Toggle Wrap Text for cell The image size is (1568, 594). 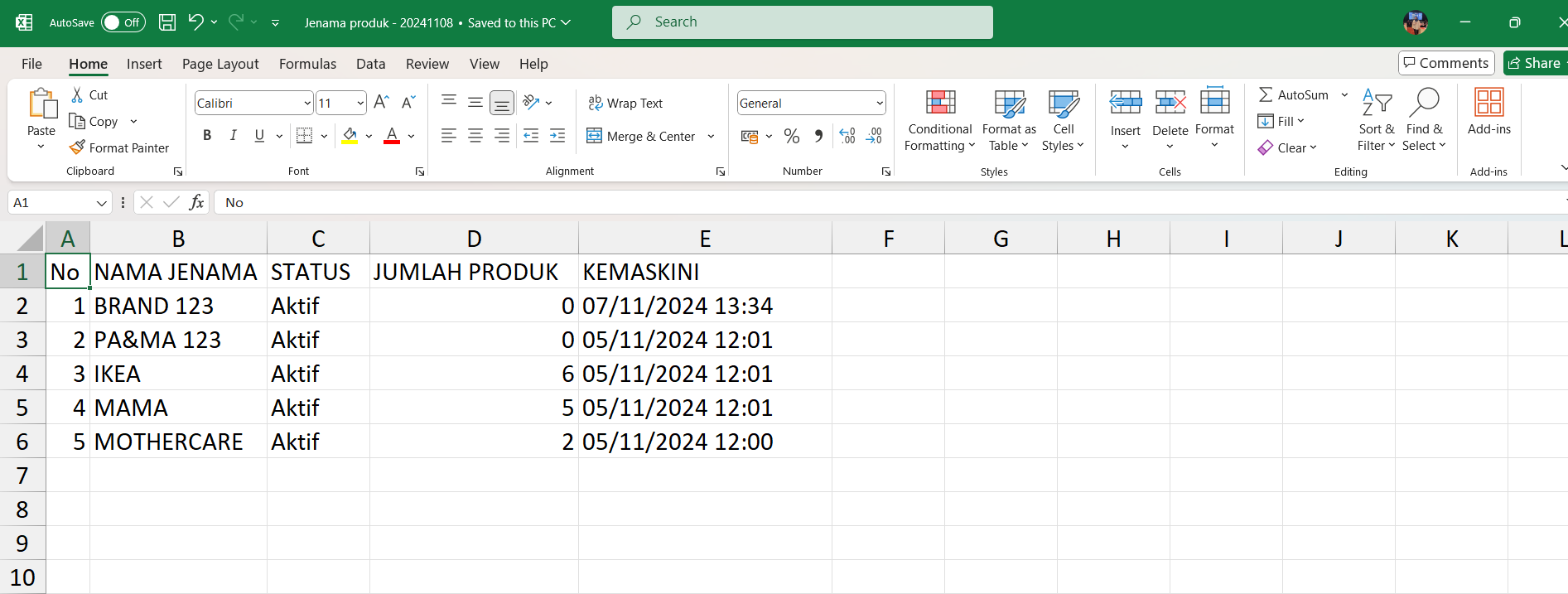click(625, 103)
